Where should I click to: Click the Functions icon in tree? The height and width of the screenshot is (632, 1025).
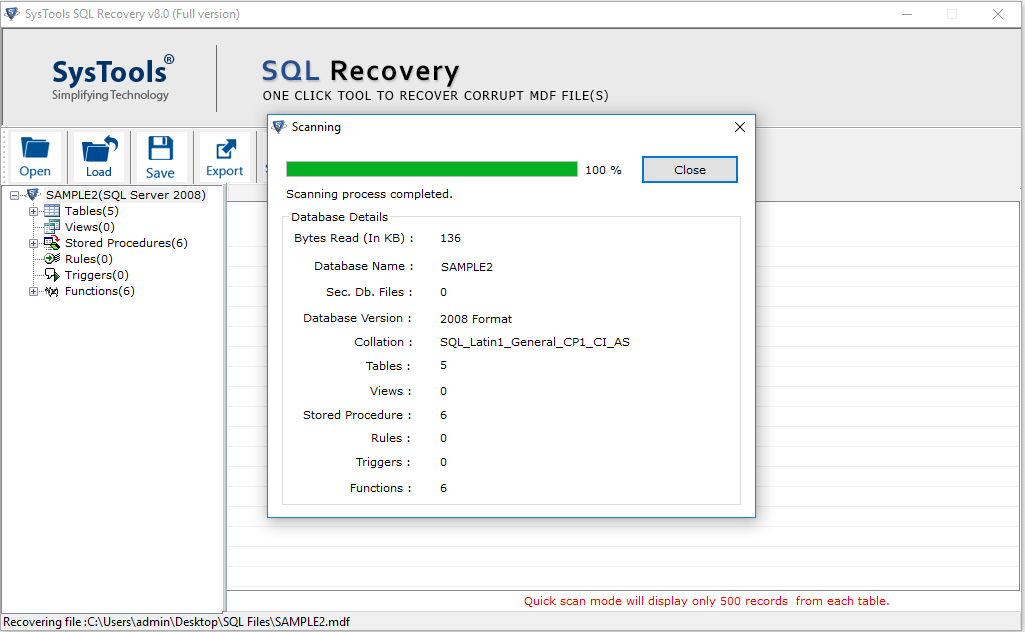[x=52, y=291]
